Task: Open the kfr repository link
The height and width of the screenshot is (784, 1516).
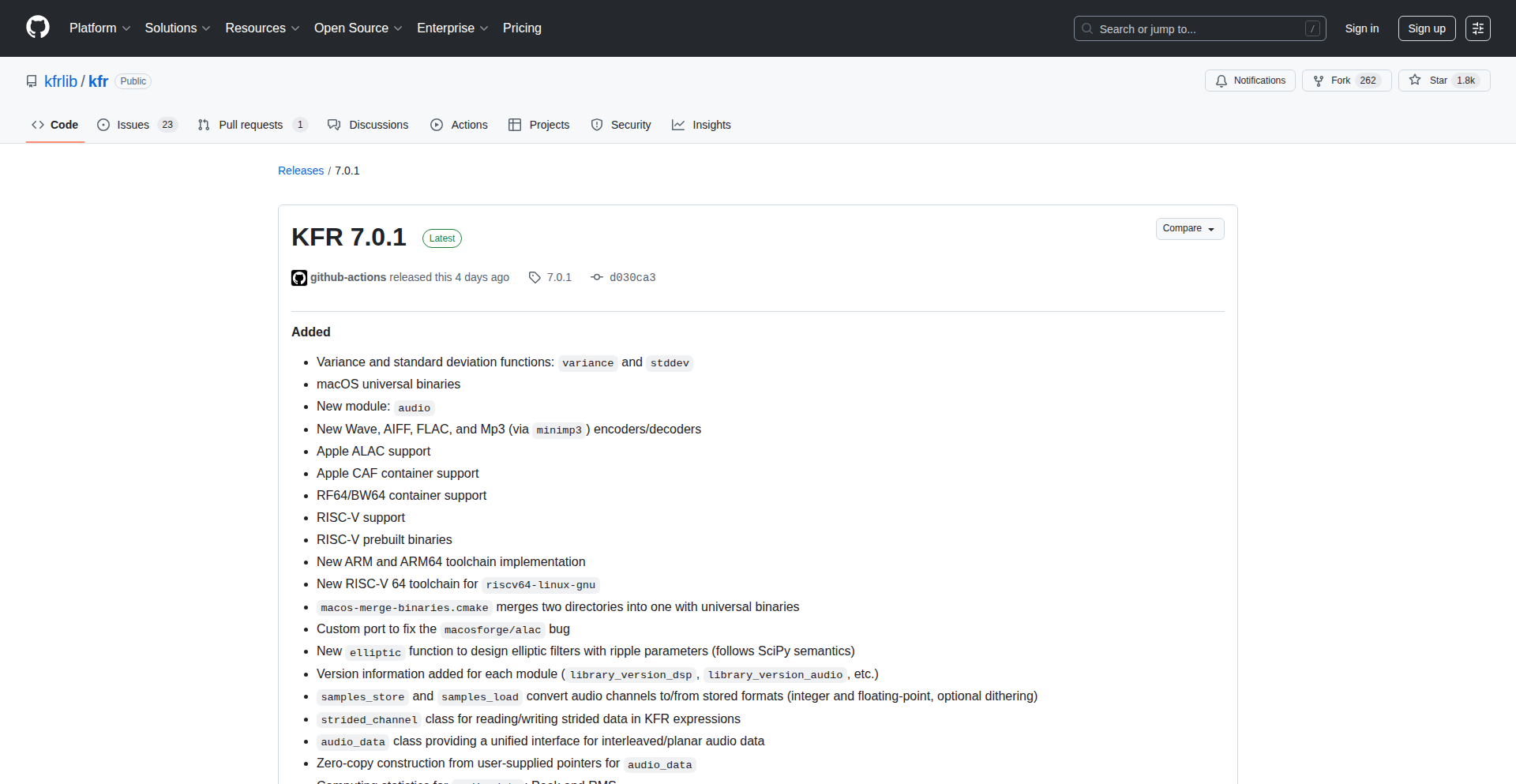Action: (x=98, y=81)
